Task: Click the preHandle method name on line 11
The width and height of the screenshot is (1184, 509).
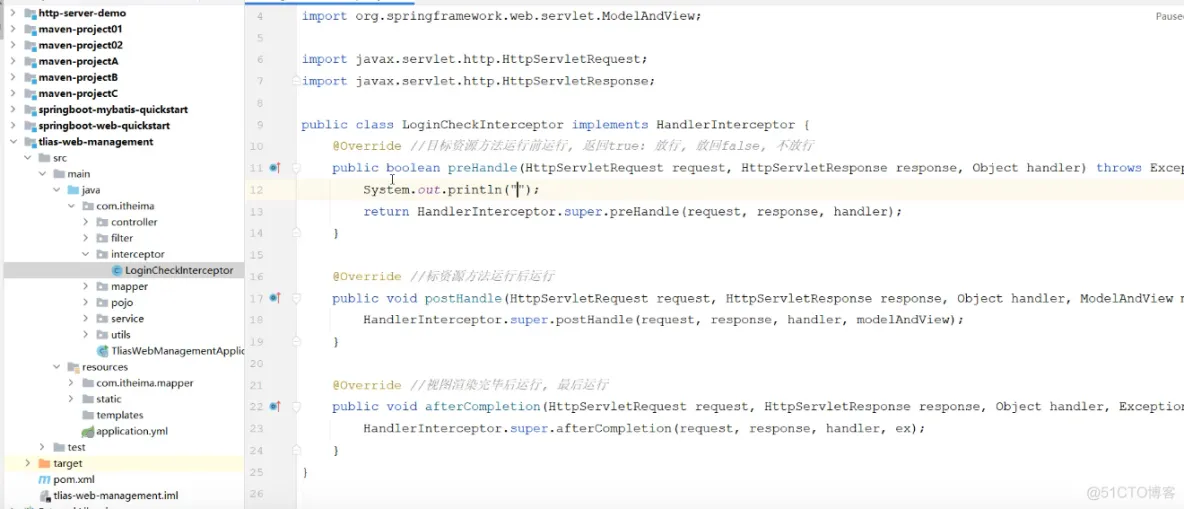Action: [x=482, y=168]
